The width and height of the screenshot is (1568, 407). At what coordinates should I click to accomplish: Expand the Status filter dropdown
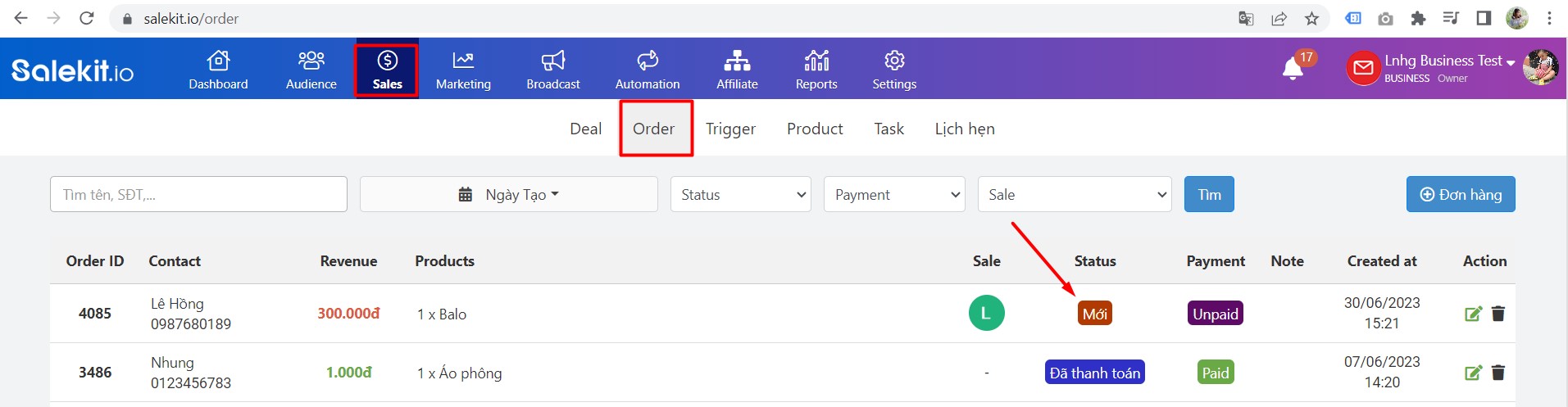click(741, 194)
